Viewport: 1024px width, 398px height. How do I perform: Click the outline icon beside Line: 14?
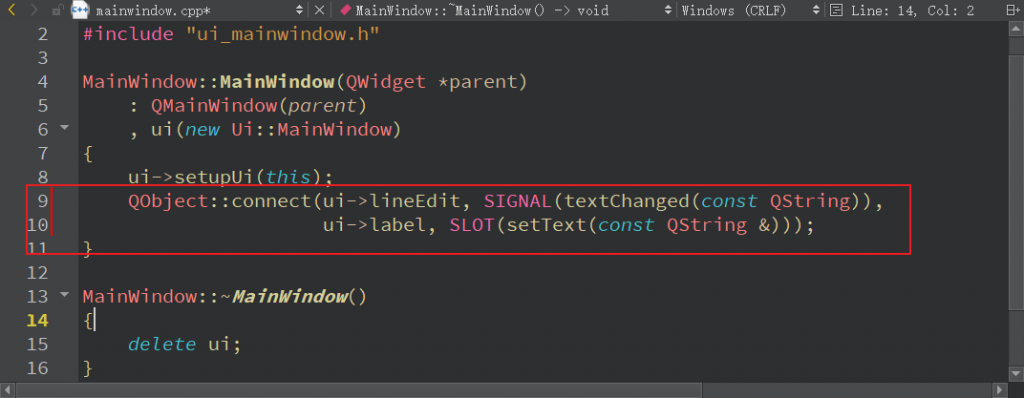pos(835,10)
